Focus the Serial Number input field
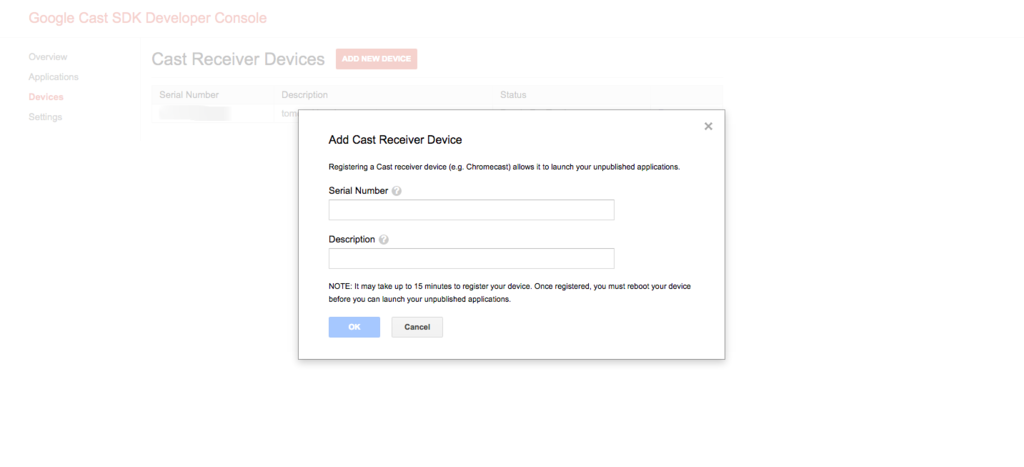1024x467 pixels. pyautogui.click(x=471, y=210)
